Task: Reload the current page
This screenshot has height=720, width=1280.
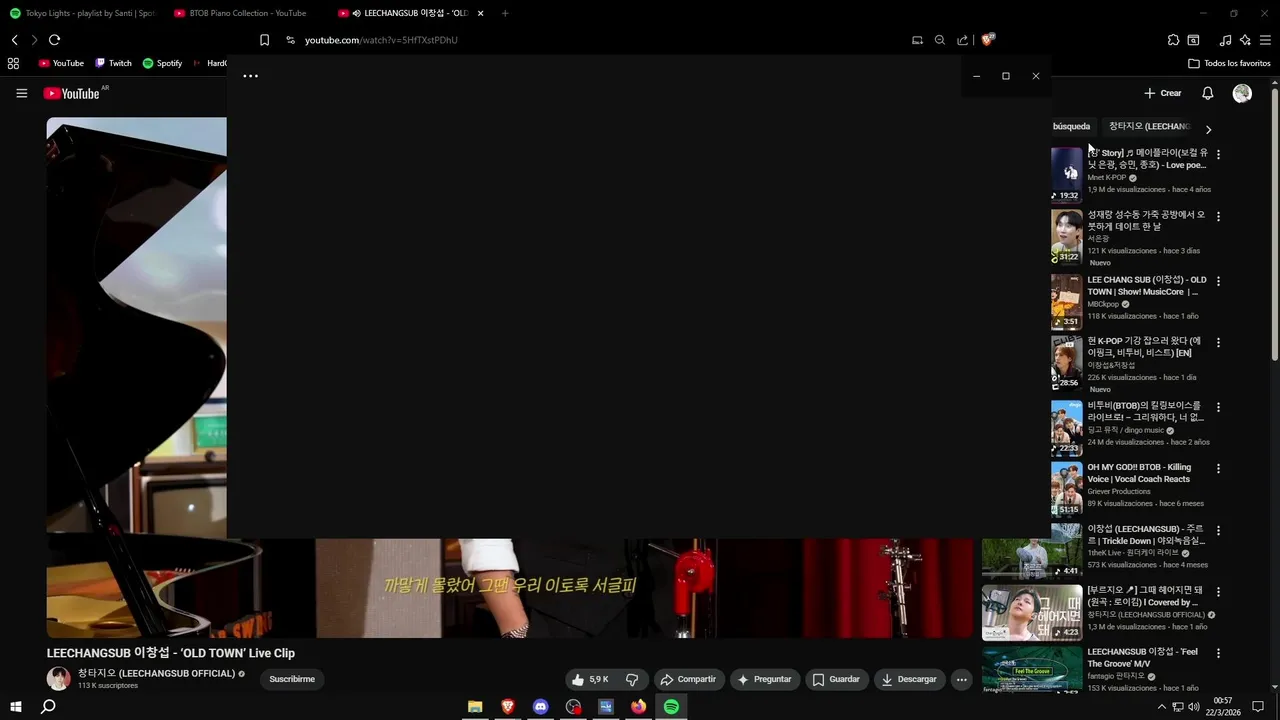Action: [x=54, y=40]
